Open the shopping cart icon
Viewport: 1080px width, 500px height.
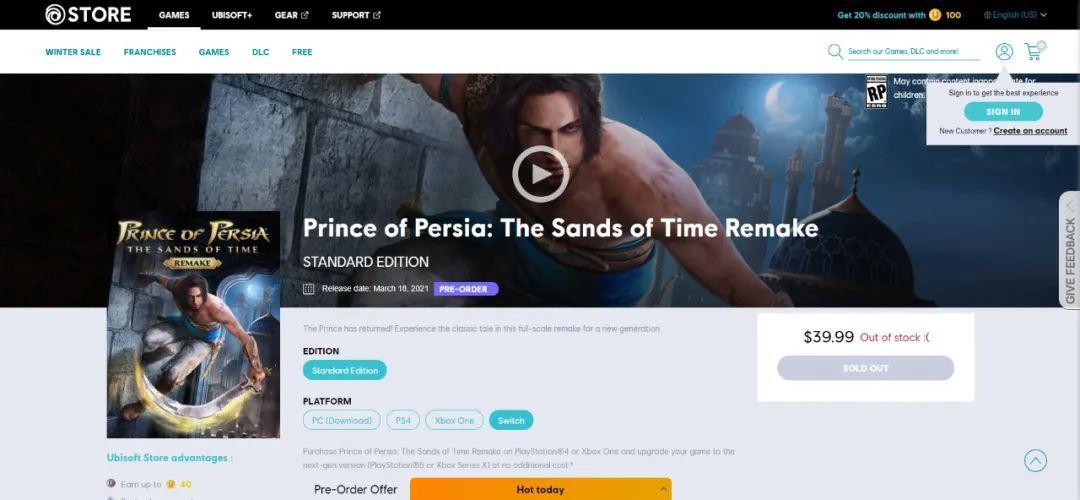pos(1034,50)
